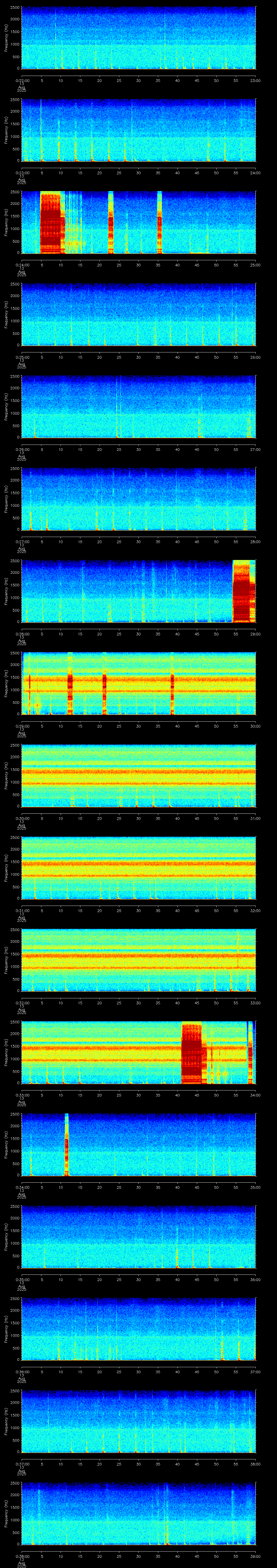
Task: Click the 45 second tick label under 0:32:00 panel
Action: (x=197, y=1003)
